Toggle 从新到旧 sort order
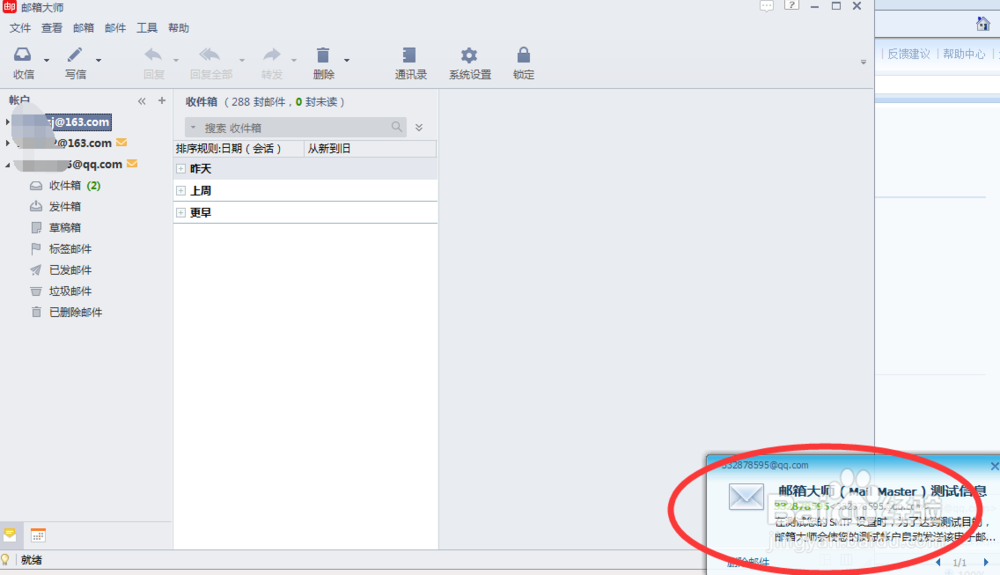The width and height of the screenshot is (1000, 575). (370, 149)
